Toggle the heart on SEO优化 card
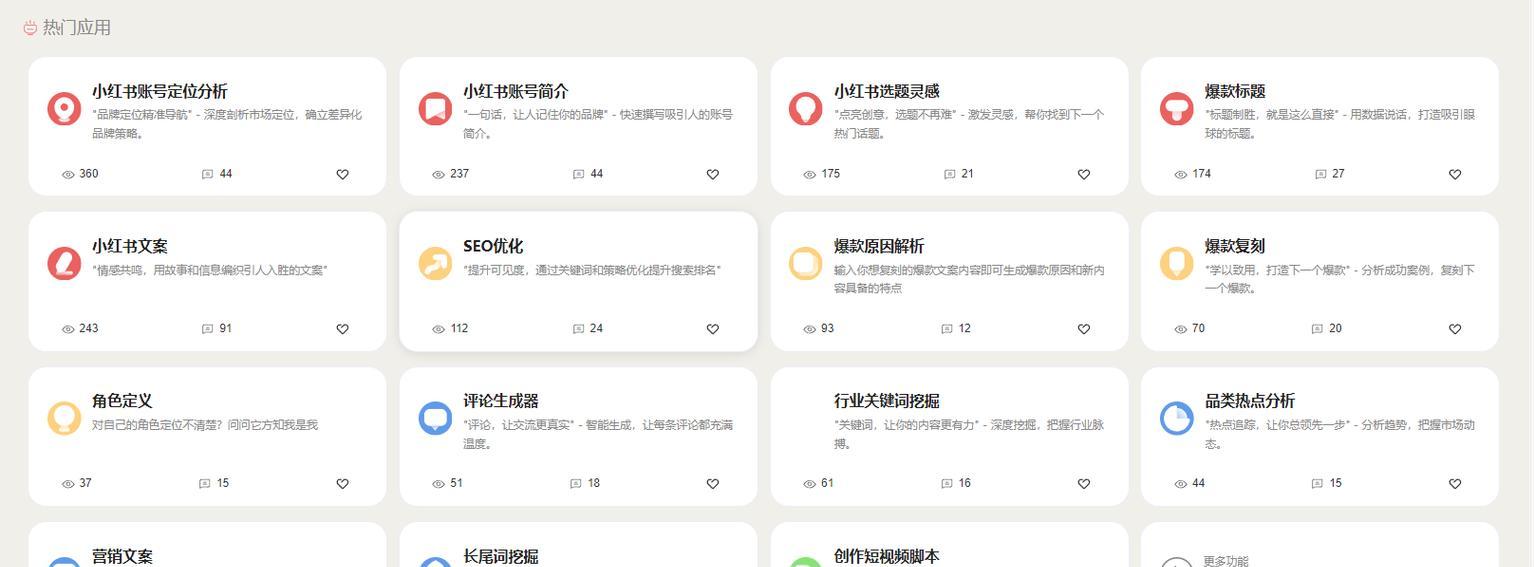This screenshot has height=567, width=1534. coord(713,329)
